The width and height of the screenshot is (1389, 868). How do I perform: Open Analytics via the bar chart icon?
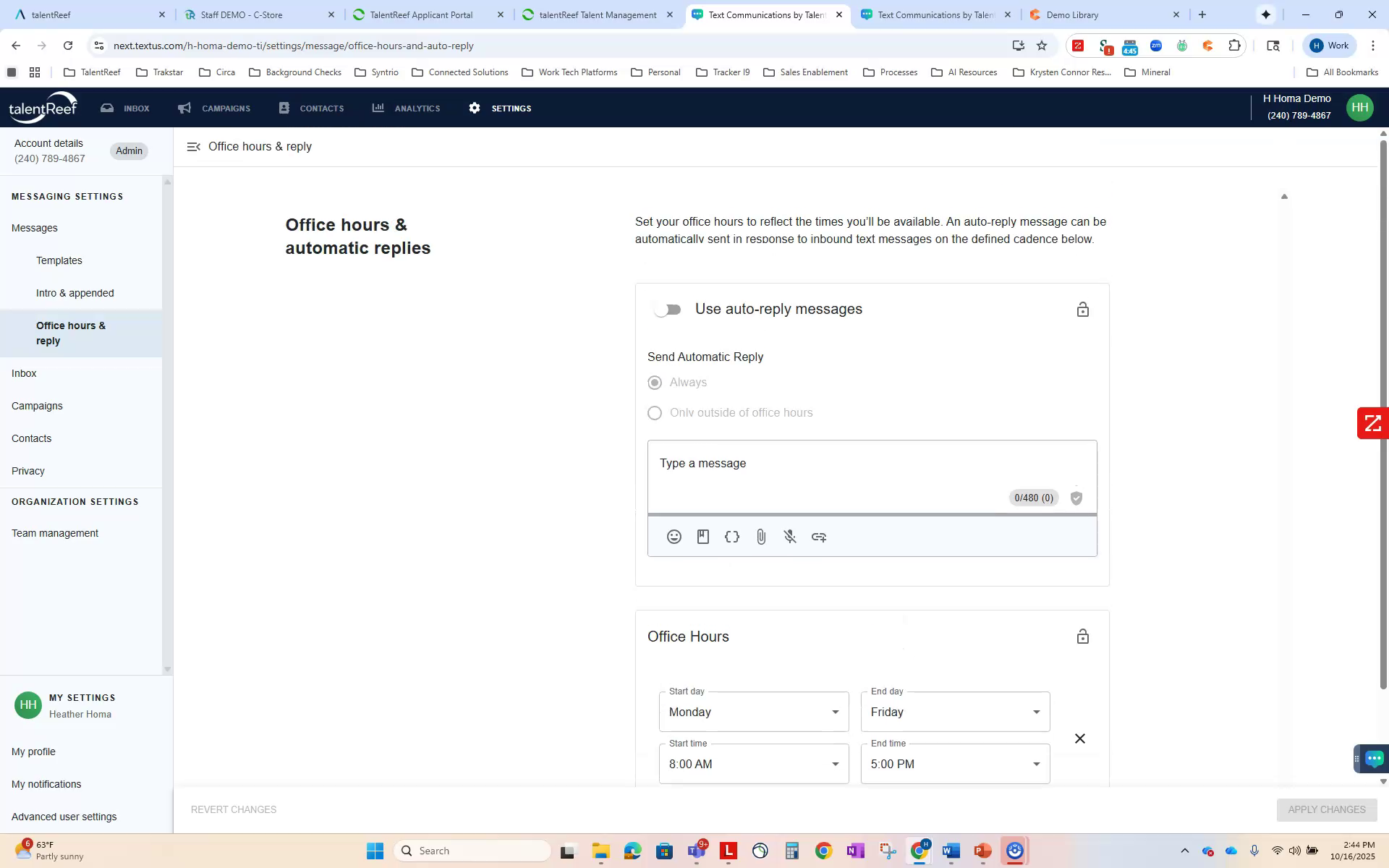click(378, 107)
